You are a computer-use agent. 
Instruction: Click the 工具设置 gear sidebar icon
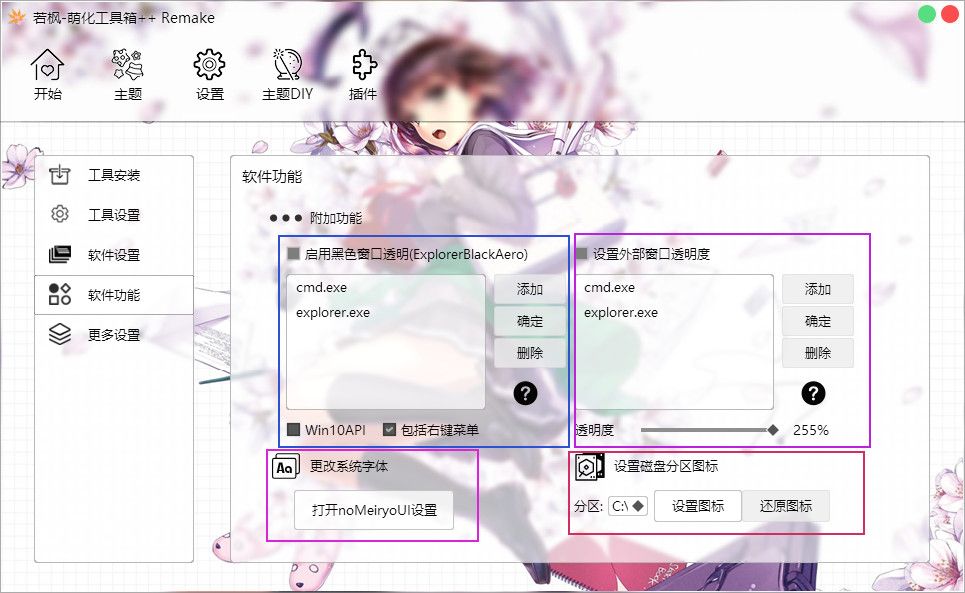pyautogui.click(x=60, y=214)
